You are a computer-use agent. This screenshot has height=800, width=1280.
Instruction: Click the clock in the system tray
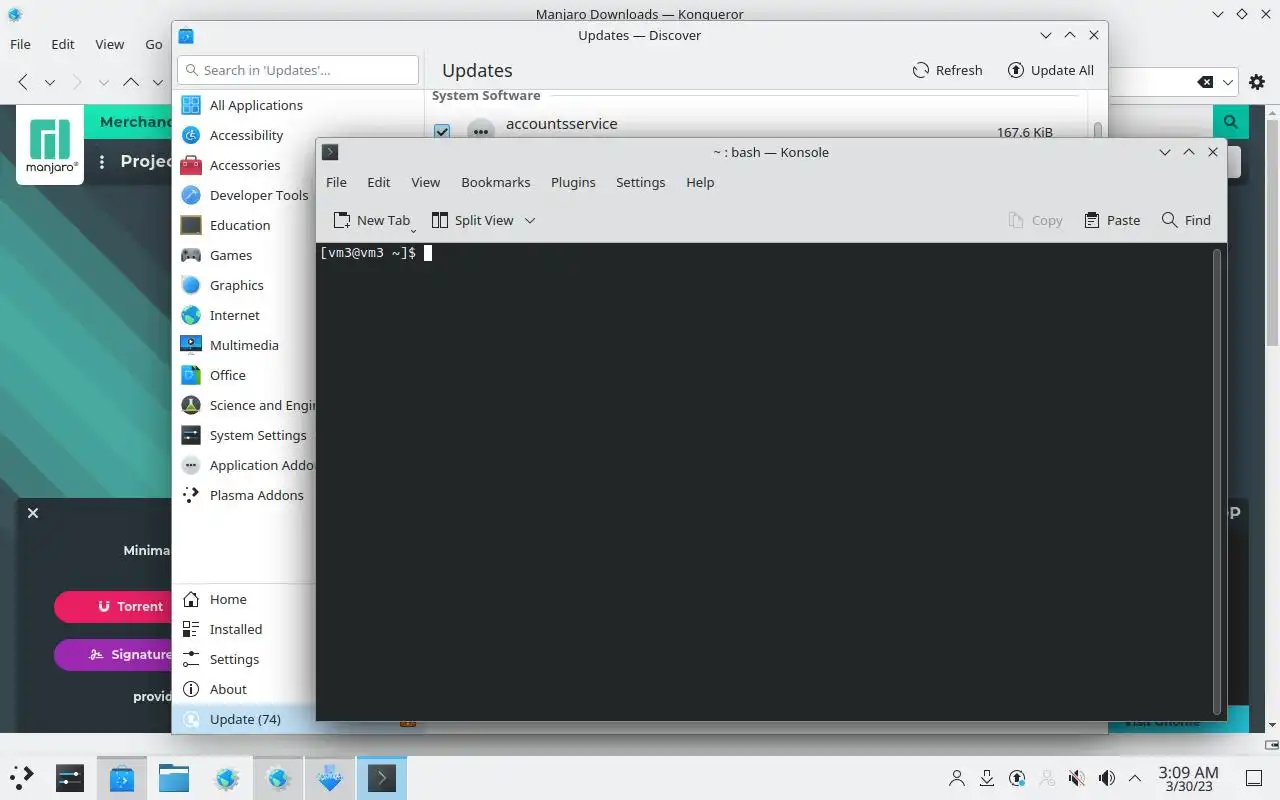1188,778
